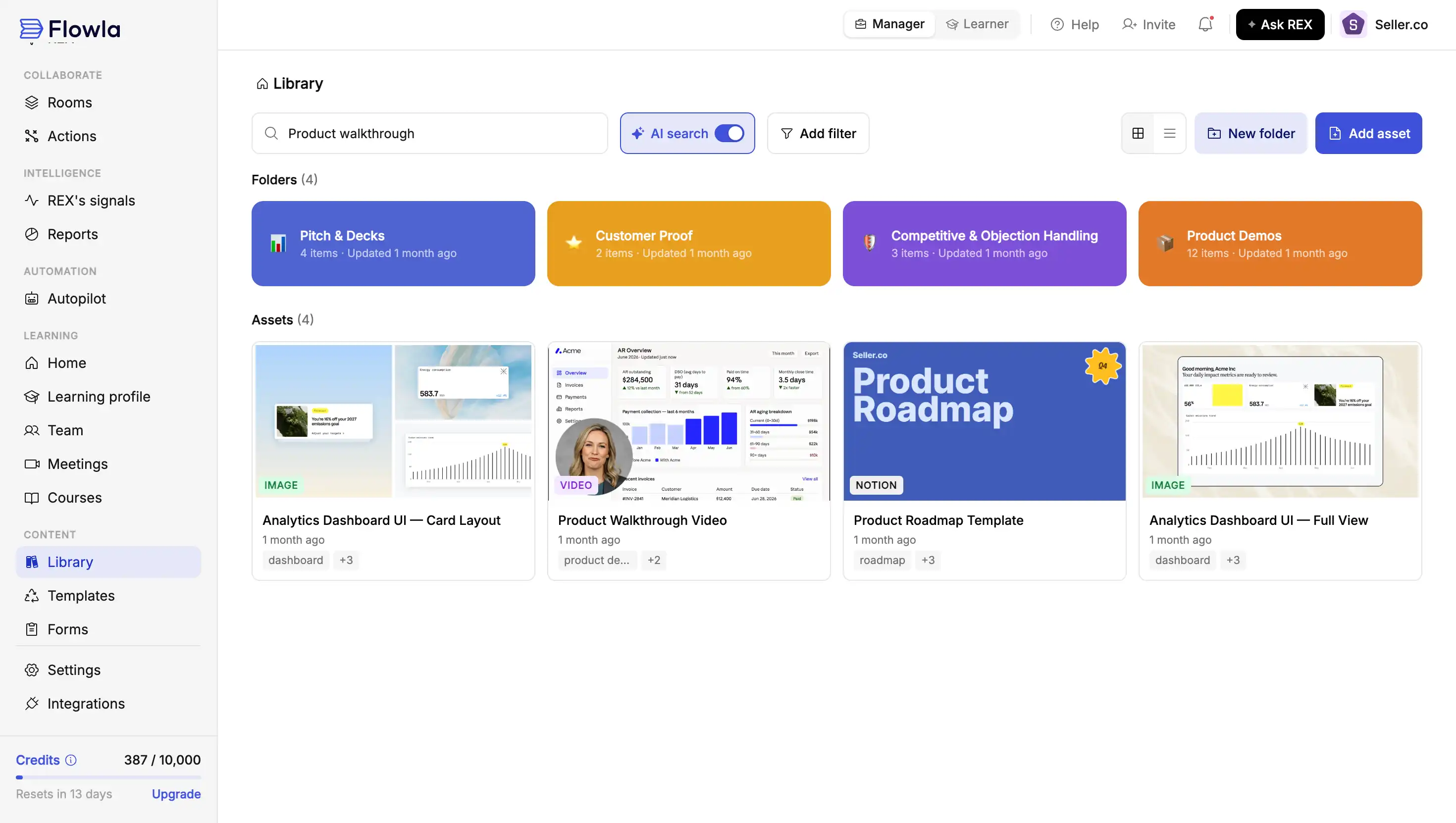Switch to list view layout

coord(1169,133)
